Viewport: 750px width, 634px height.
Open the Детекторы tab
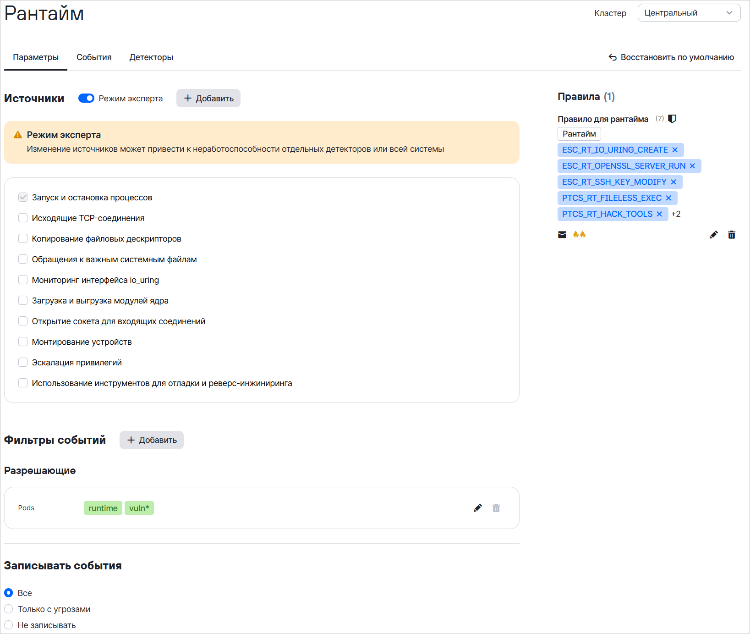[x=151, y=57]
